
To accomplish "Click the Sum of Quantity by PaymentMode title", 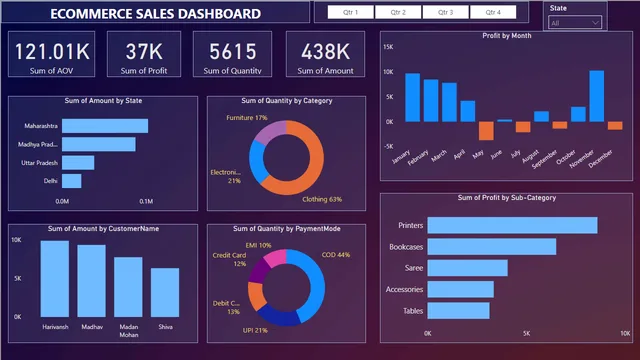I will click(287, 229).
